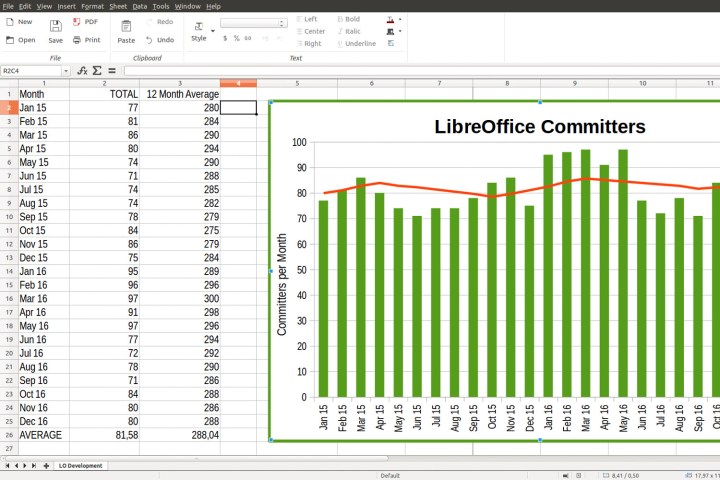This screenshot has width=720, height=480.
Task: Click the LibreOffice Committers chart title
Action: click(x=540, y=126)
